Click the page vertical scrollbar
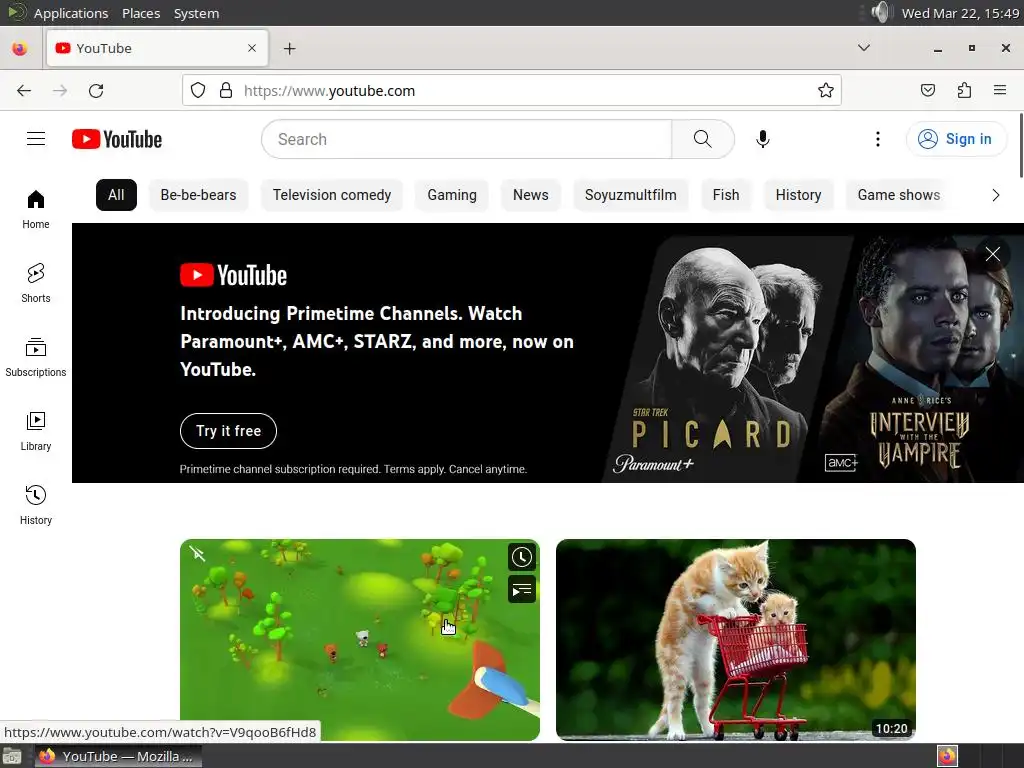1024x768 pixels. point(1021,145)
